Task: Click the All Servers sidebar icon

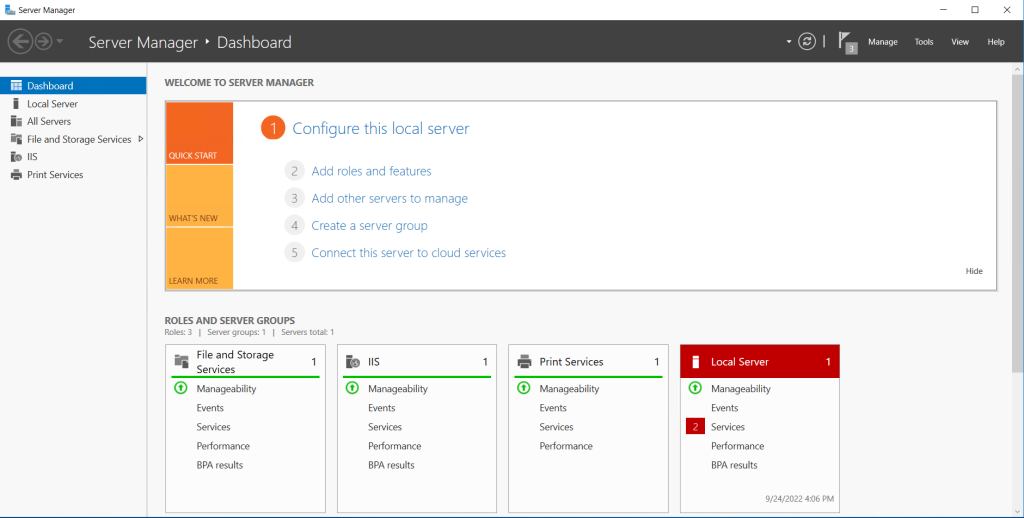Action: pos(16,121)
